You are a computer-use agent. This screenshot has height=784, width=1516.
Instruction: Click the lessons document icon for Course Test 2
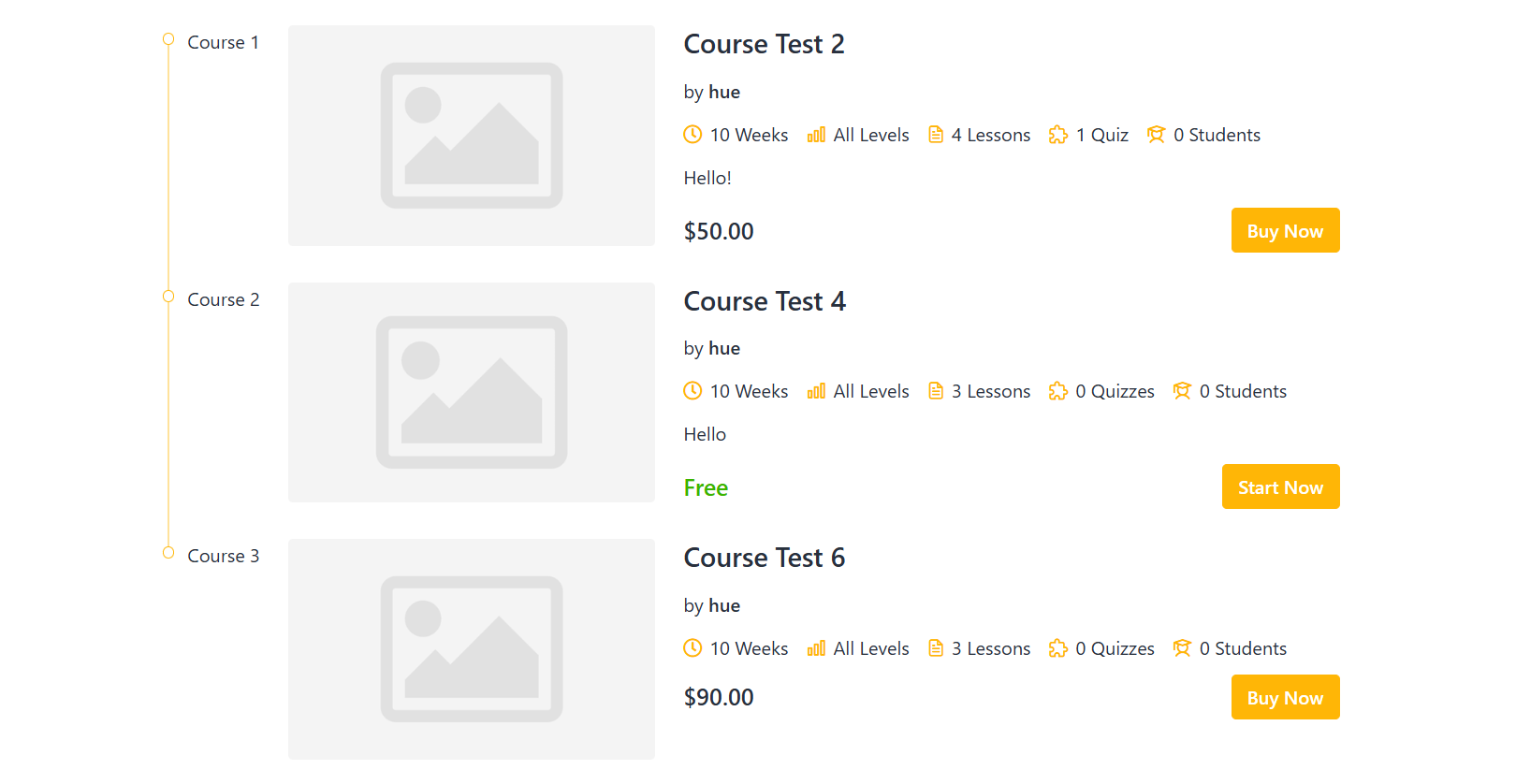(936, 135)
